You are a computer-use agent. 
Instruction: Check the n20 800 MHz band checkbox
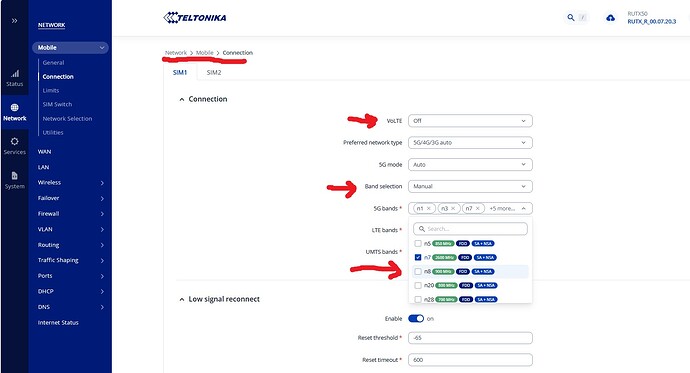tap(418, 285)
